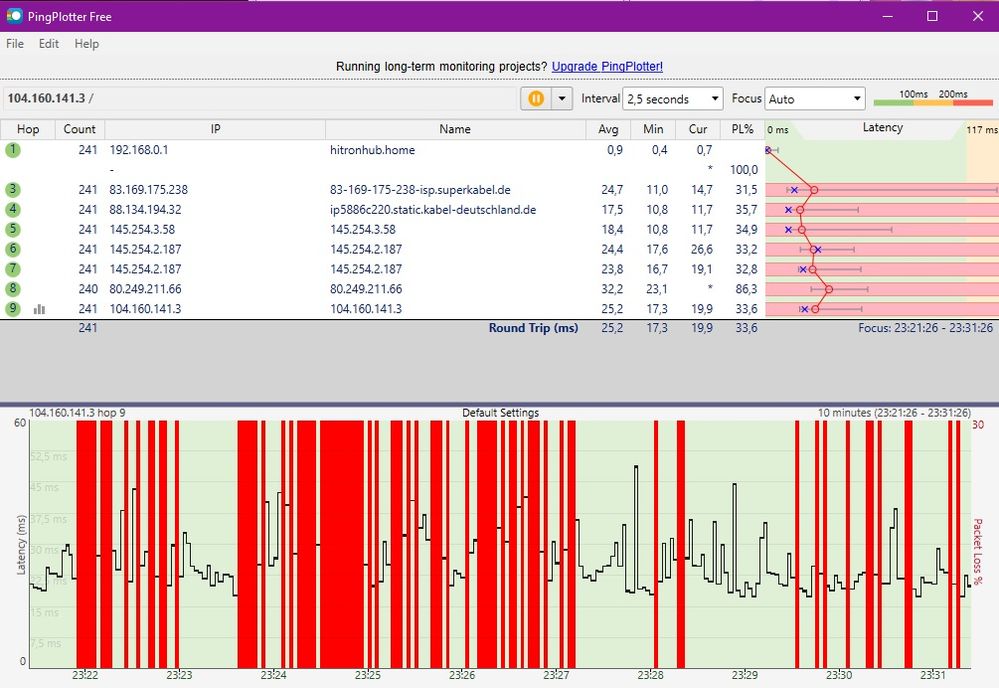Image resolution: width=999 pixels, height=688 pixels.
Task: Pause the ping trace
Action: (536, 99)
